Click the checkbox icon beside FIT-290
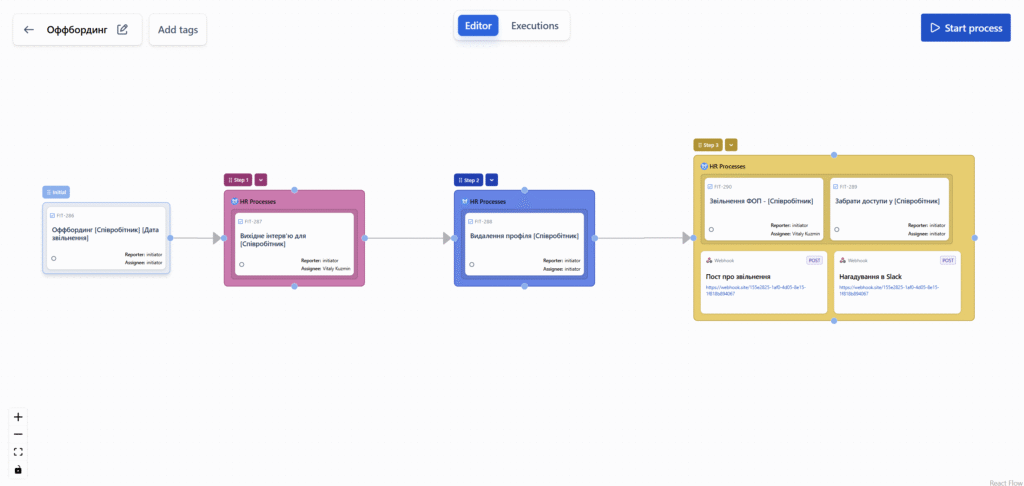 coord(710,187)
